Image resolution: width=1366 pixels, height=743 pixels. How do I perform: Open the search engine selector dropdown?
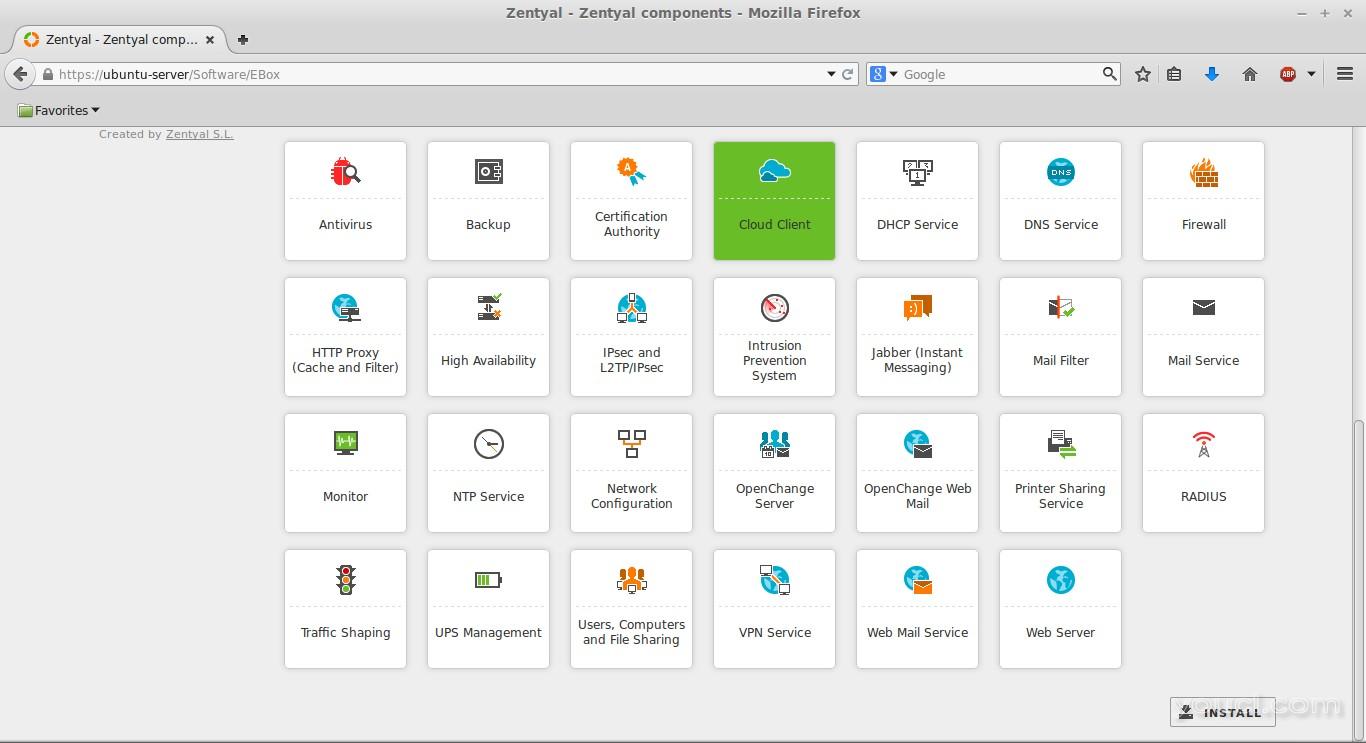tap(884, 74)
